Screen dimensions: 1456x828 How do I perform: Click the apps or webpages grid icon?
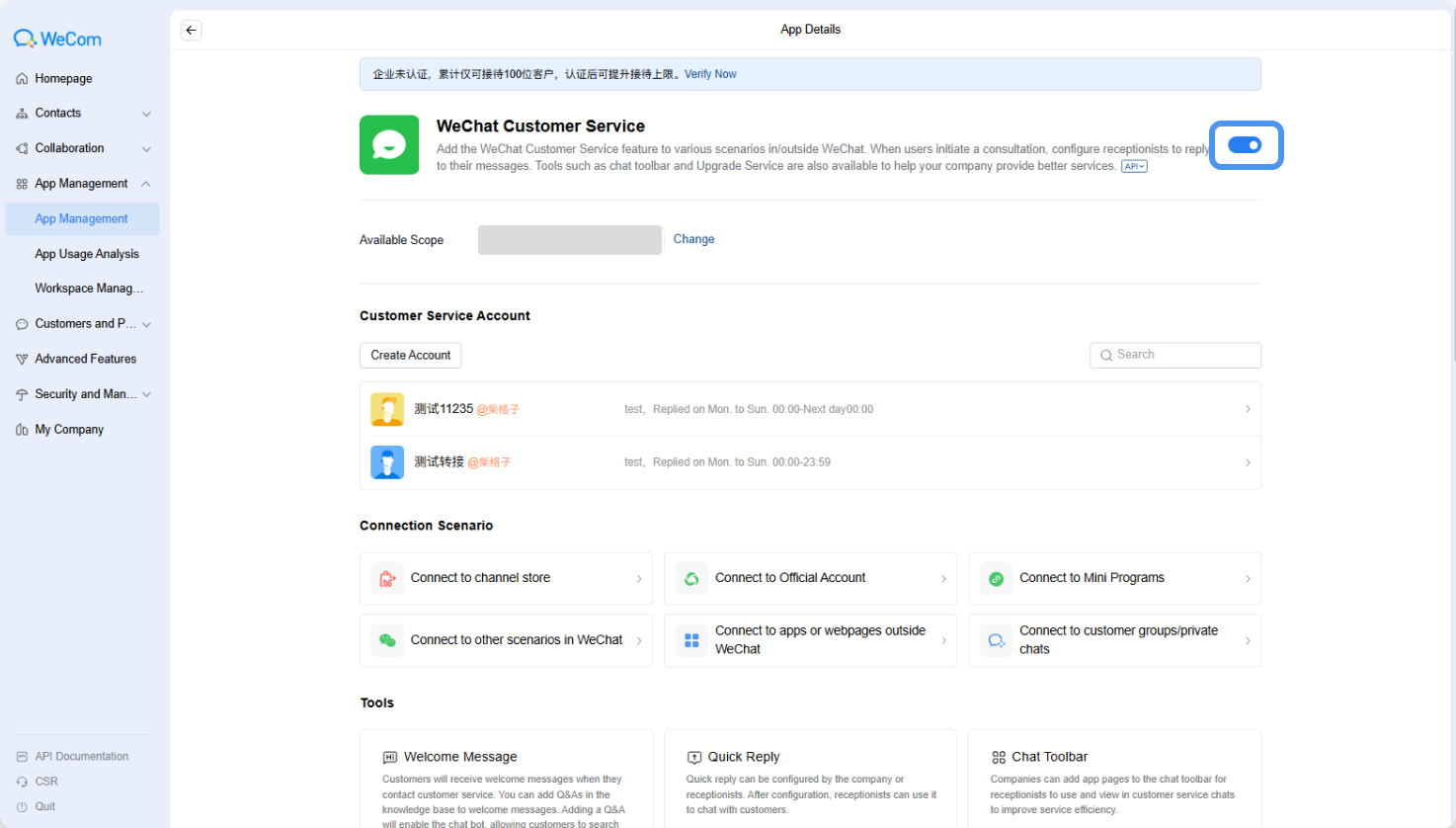coord(691,640)
